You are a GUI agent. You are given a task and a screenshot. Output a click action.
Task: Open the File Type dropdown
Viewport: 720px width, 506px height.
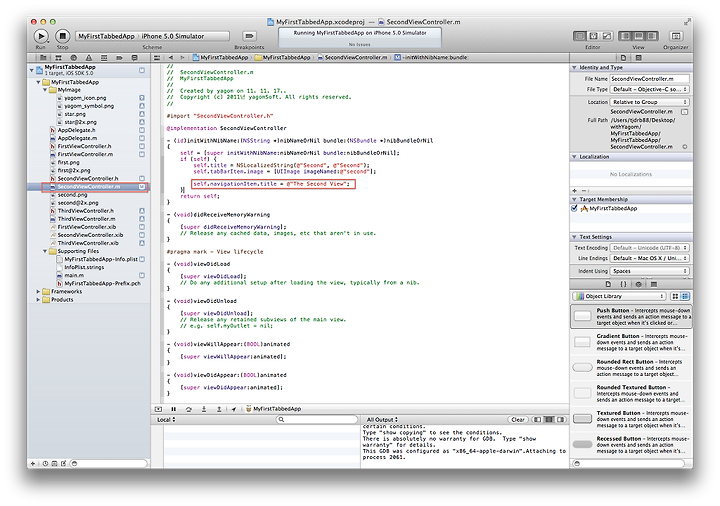click(649, 90)
